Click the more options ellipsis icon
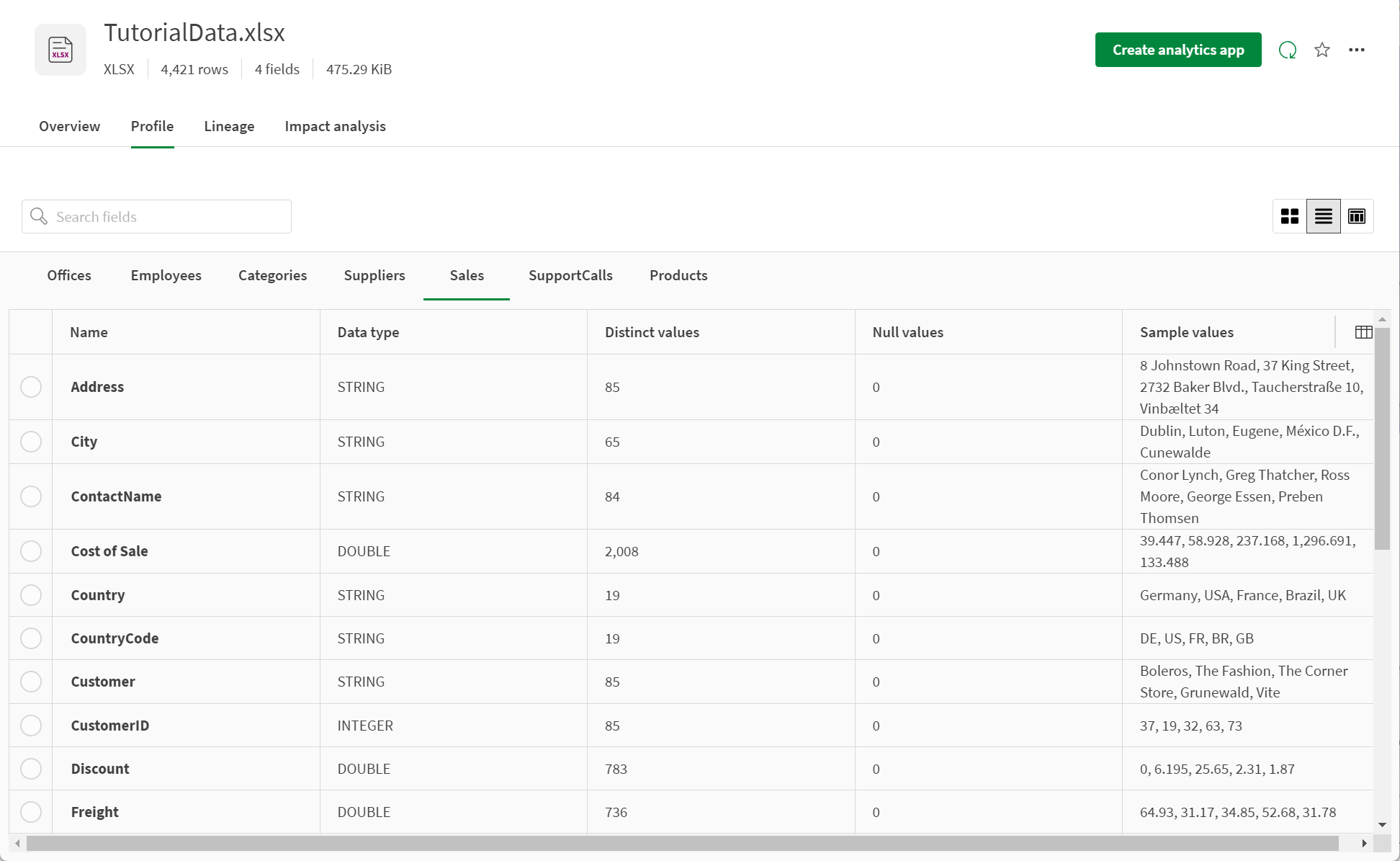Viewport: 1400px width, 861px height. pyautogui.click(x=1356, y=49)
